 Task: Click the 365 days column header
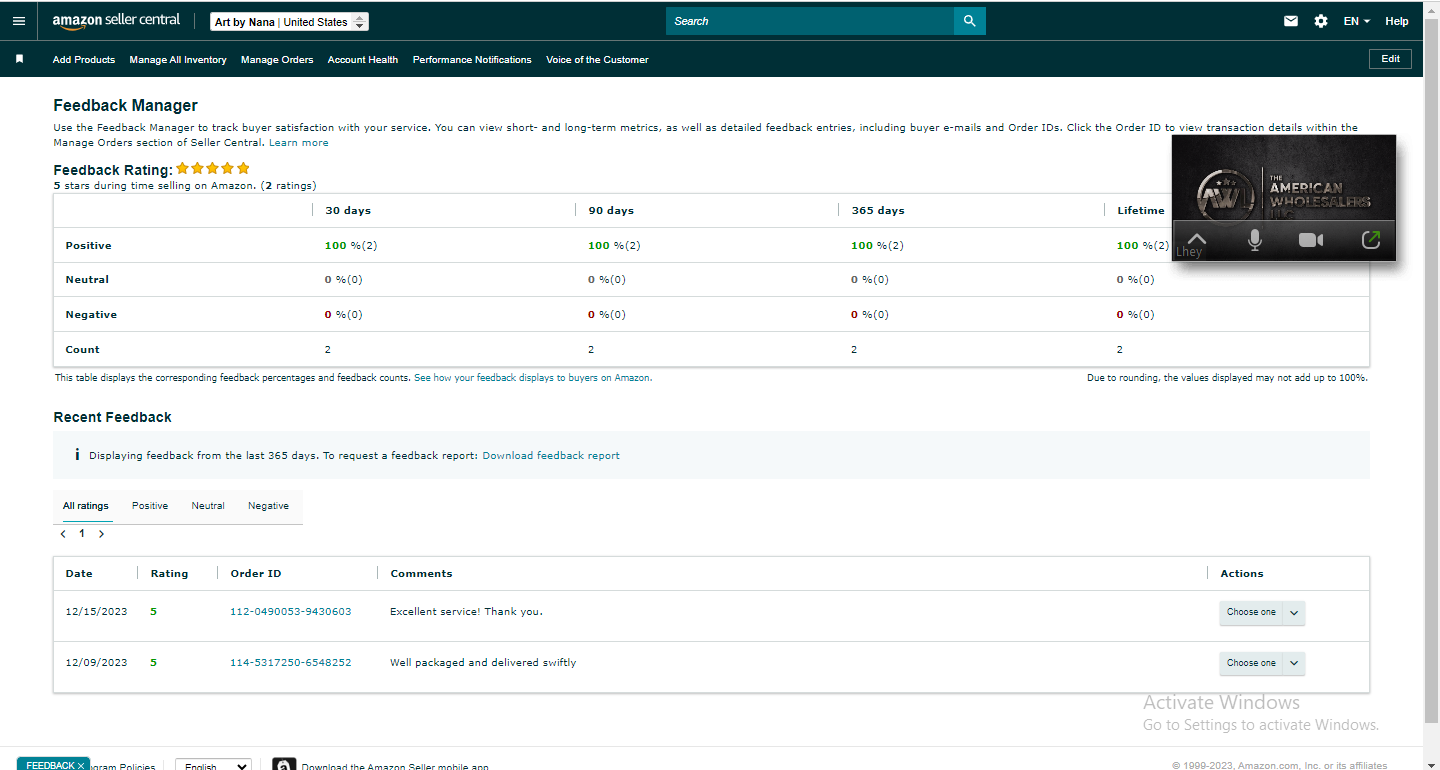(878, 211)
